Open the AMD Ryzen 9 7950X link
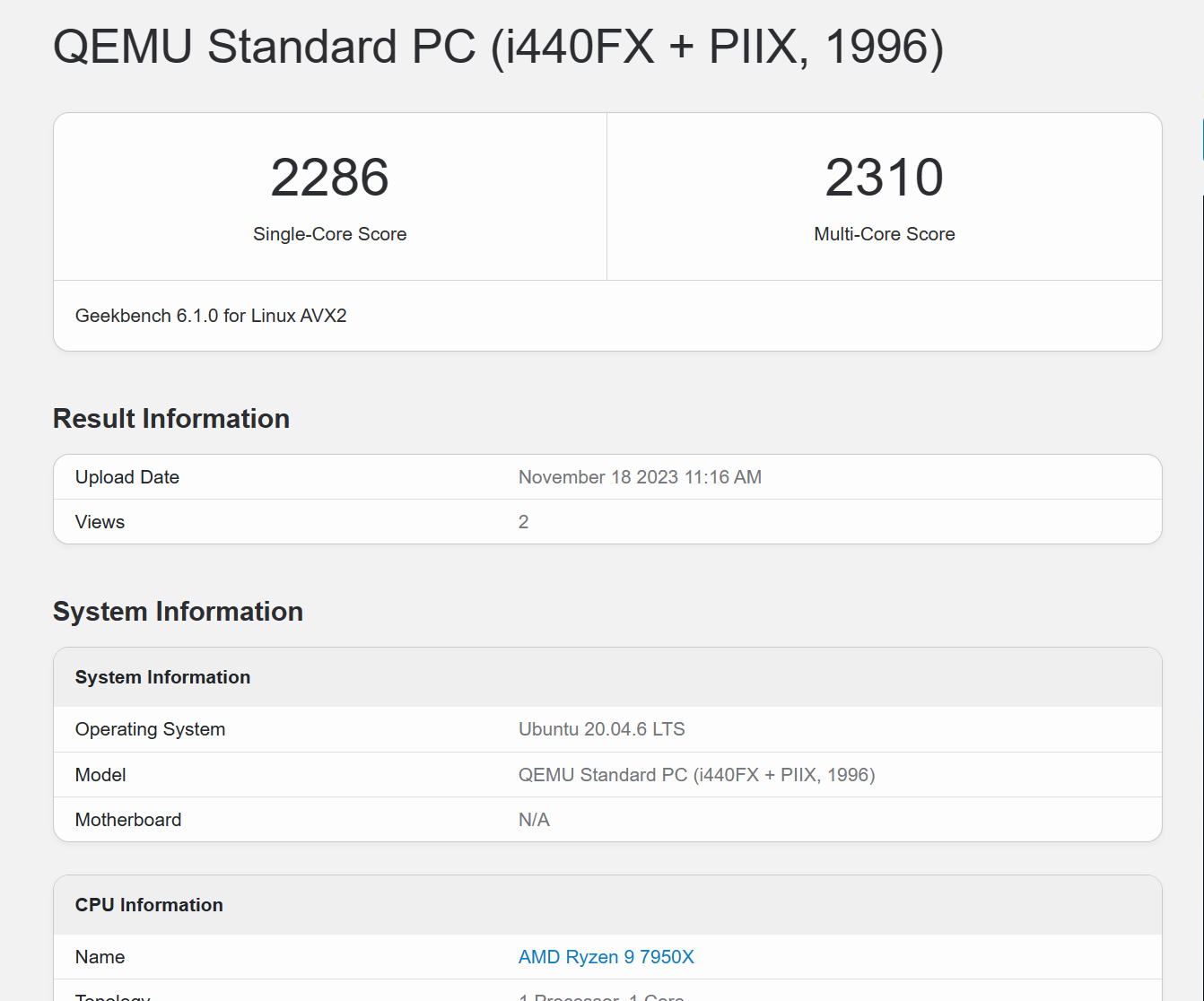This screenshot has width=1204, height=1001. tap(606, 957)
